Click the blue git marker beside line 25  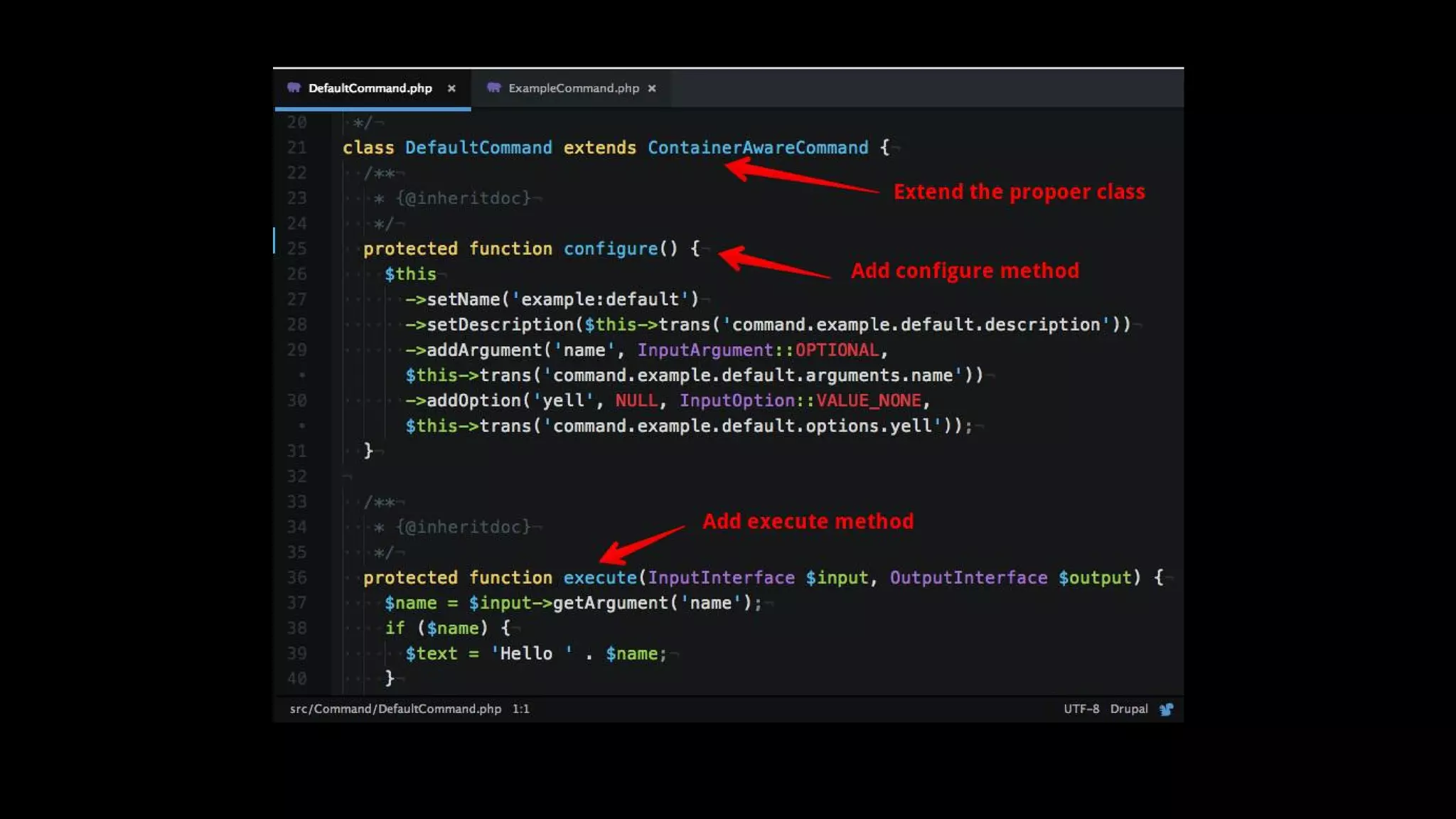coord(274,240)
